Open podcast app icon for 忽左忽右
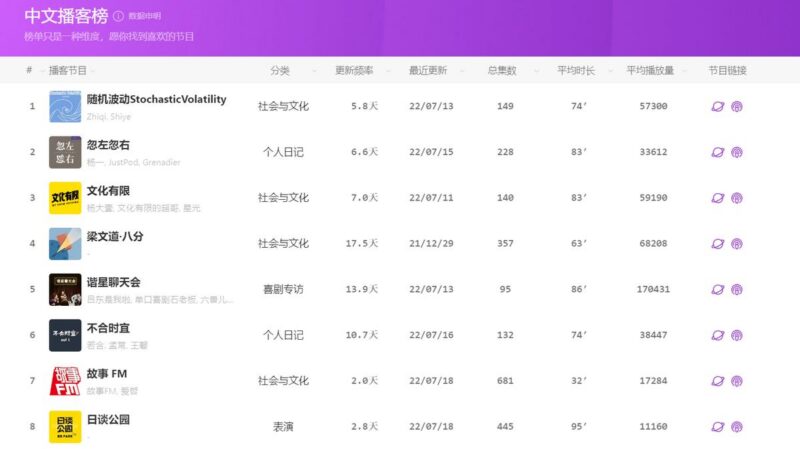The width and height of the screenshot is (800, 449). pyautogui.click(x=737, y=152)
